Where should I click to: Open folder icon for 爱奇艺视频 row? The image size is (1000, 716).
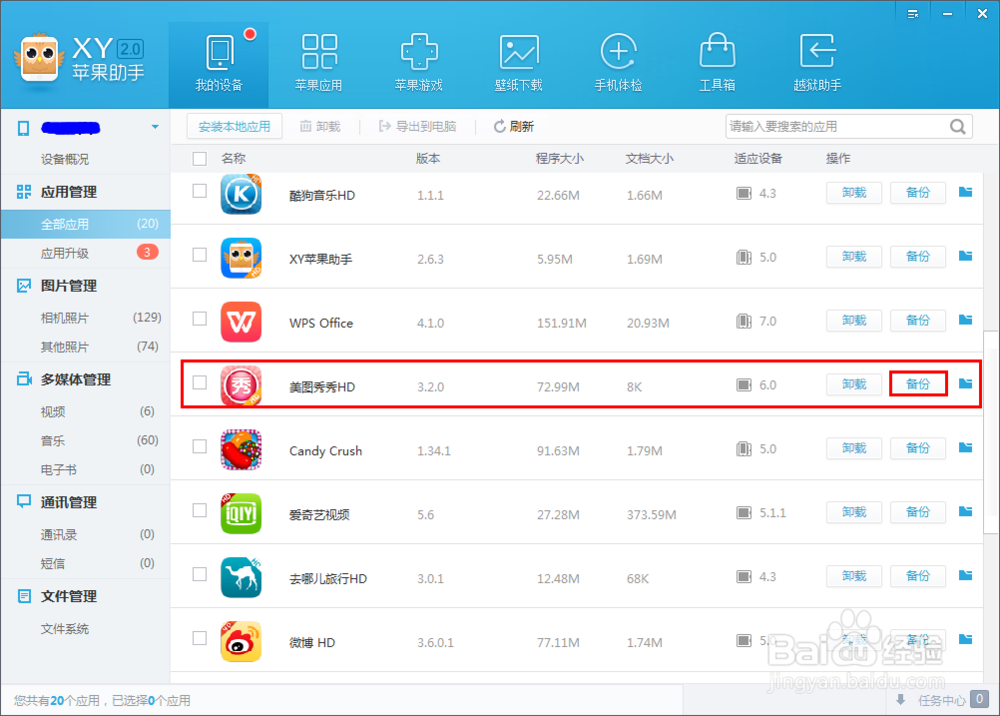pos(966,511)
